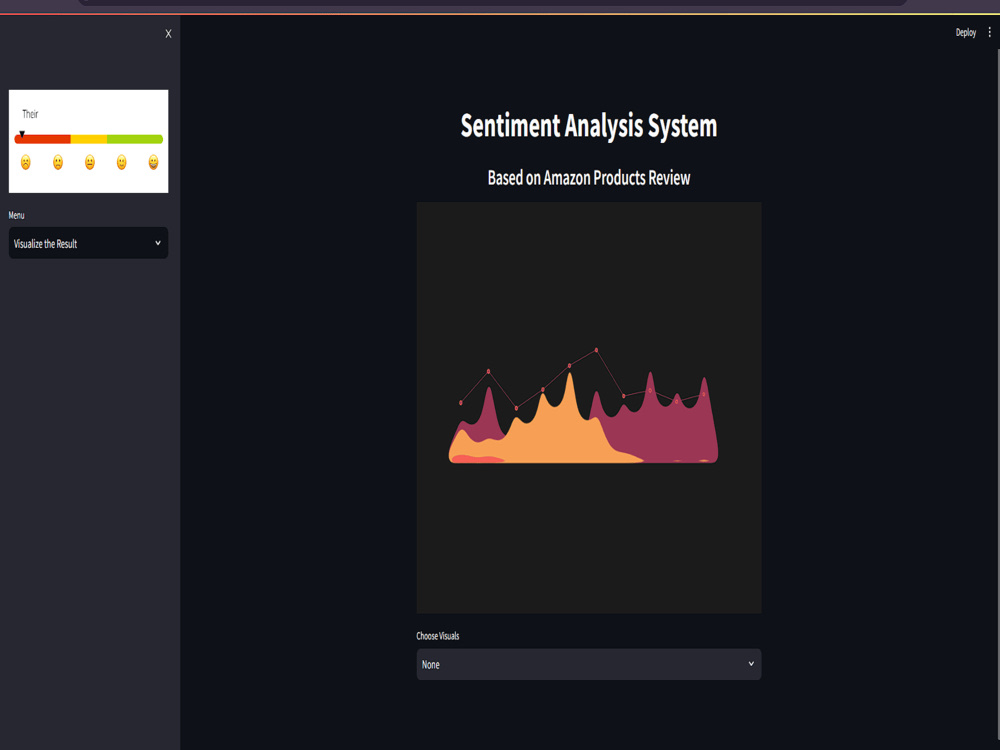The height and width of the screenshot is (750, 1000).
Task: Click the word Their in the sentiment image
Action: pos(30,114)
